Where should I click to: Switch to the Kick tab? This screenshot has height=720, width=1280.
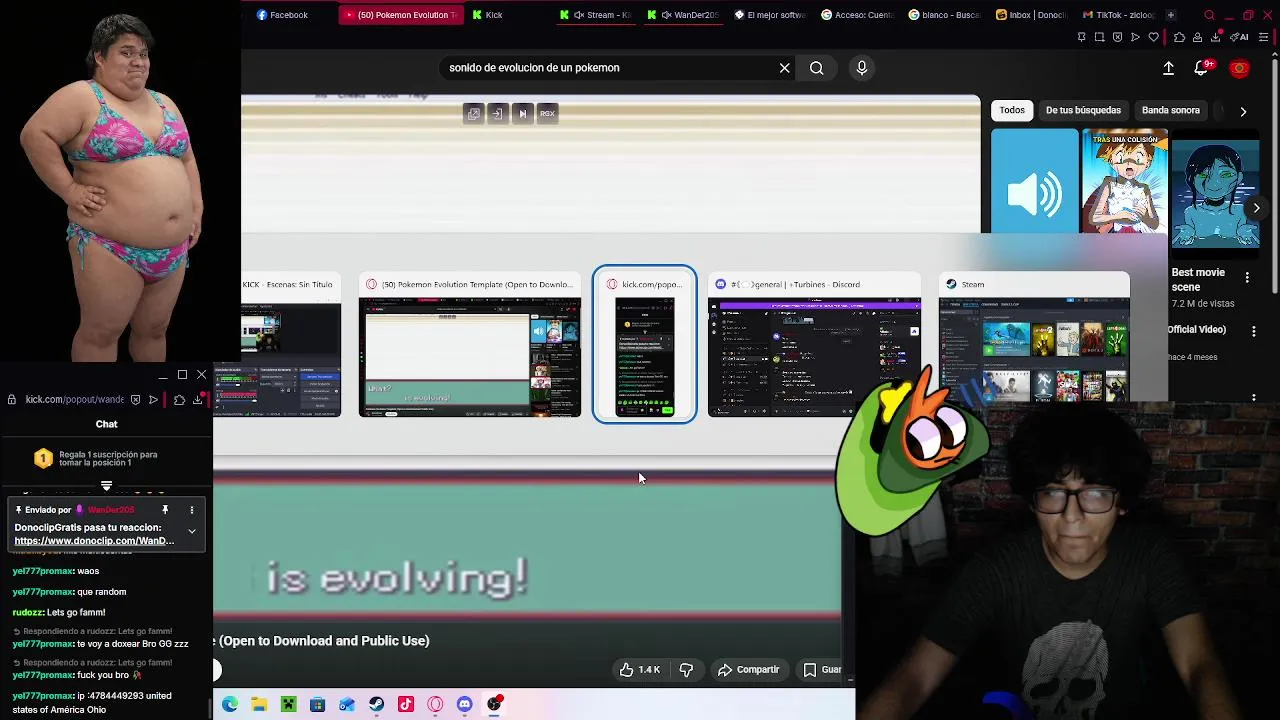[x=488, y=15]
